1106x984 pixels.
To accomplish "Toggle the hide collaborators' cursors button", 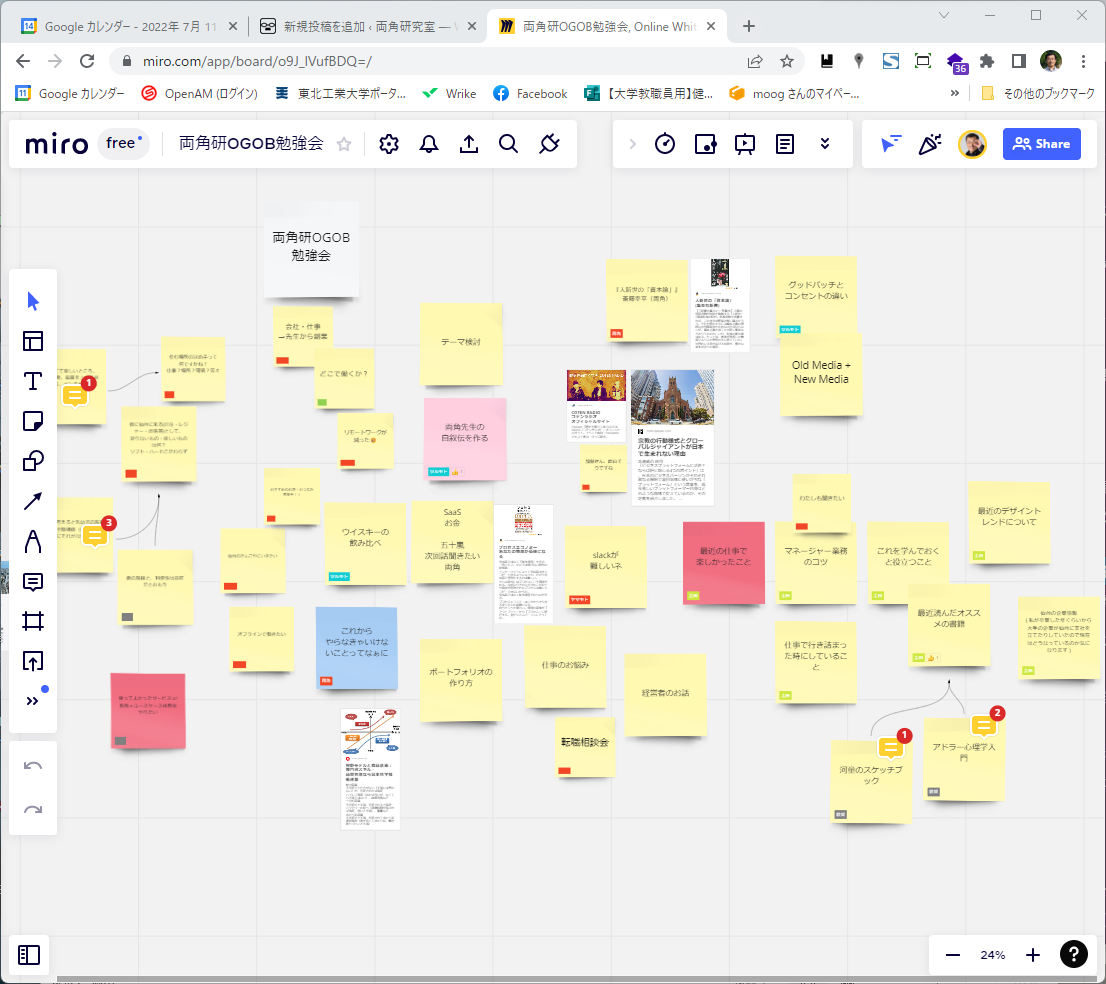I will pyautogui.click(x=890, y=144).
